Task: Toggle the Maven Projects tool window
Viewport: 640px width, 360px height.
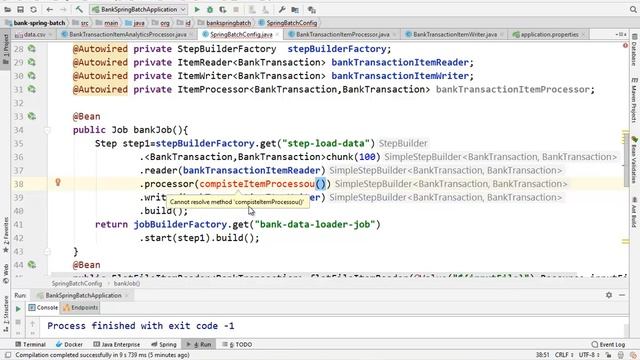Action: [x=634, y=100]
